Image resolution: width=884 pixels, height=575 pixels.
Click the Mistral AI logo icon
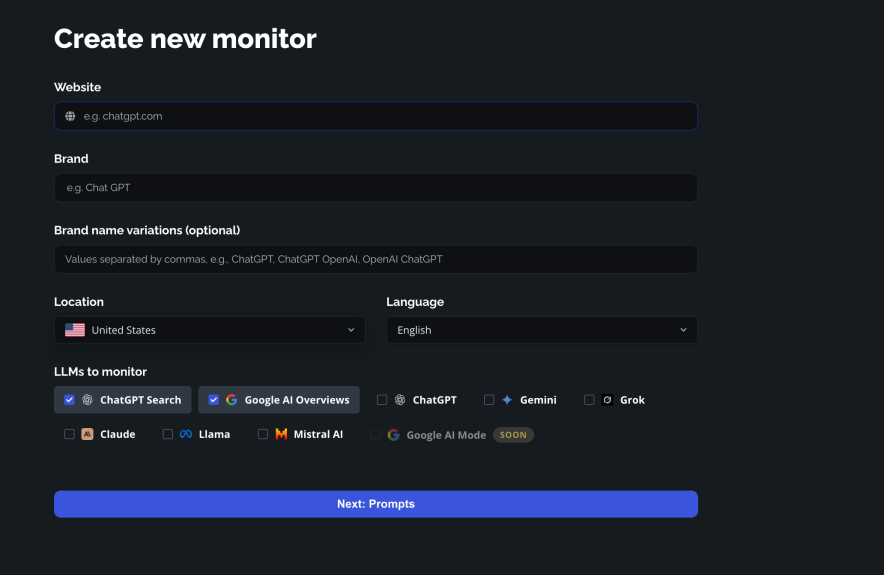pyautogui.click(x=281, y=434)
